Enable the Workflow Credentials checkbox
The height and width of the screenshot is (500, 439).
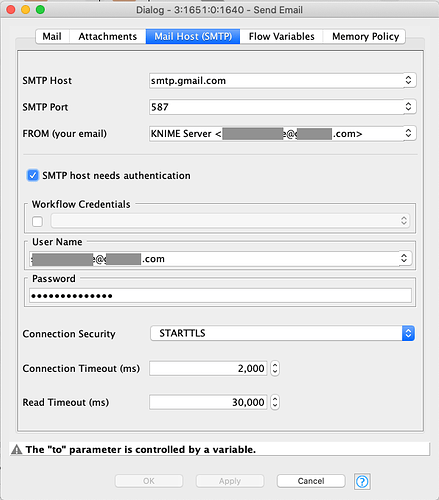click(37, 221)
